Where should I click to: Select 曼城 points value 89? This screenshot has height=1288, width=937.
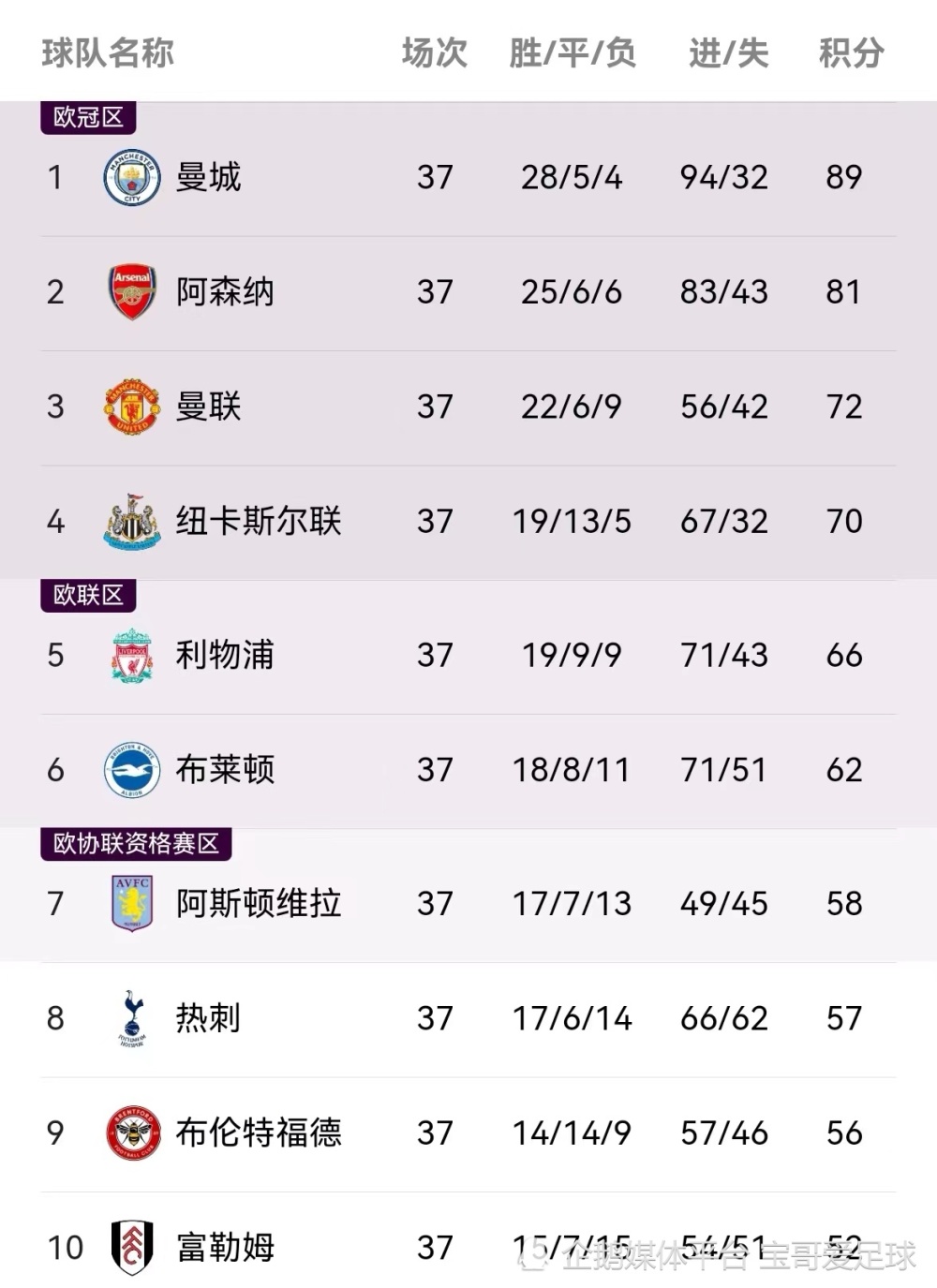click(843, 177)
